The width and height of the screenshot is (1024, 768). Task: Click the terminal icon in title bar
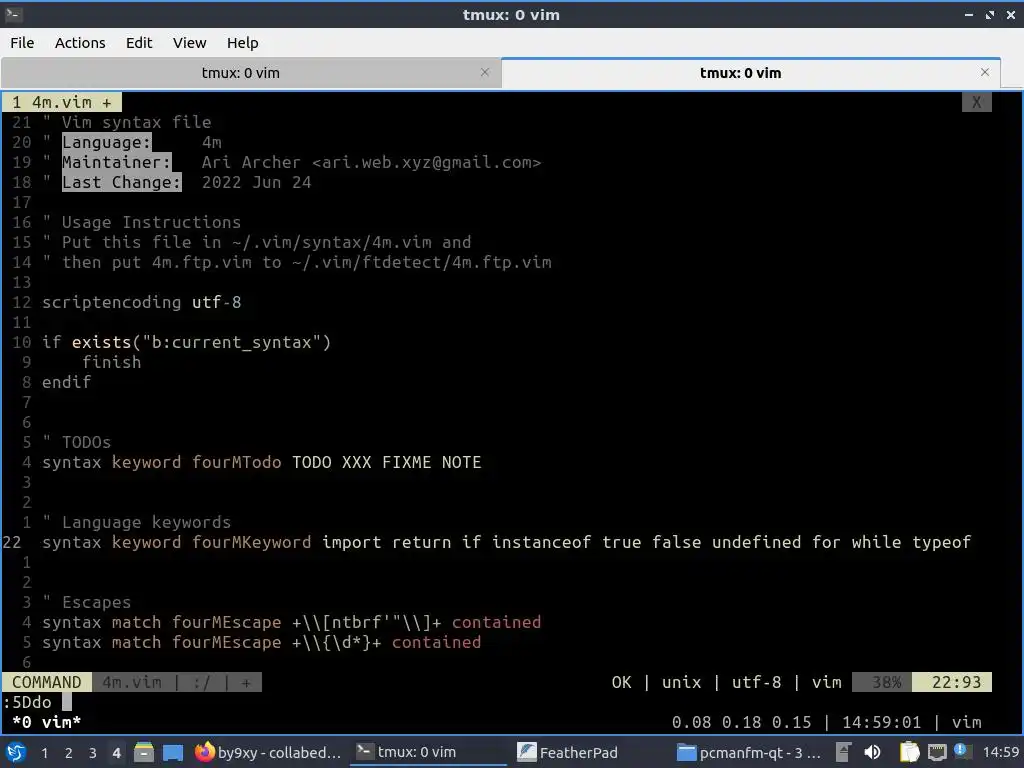click(x=14, y=14)
